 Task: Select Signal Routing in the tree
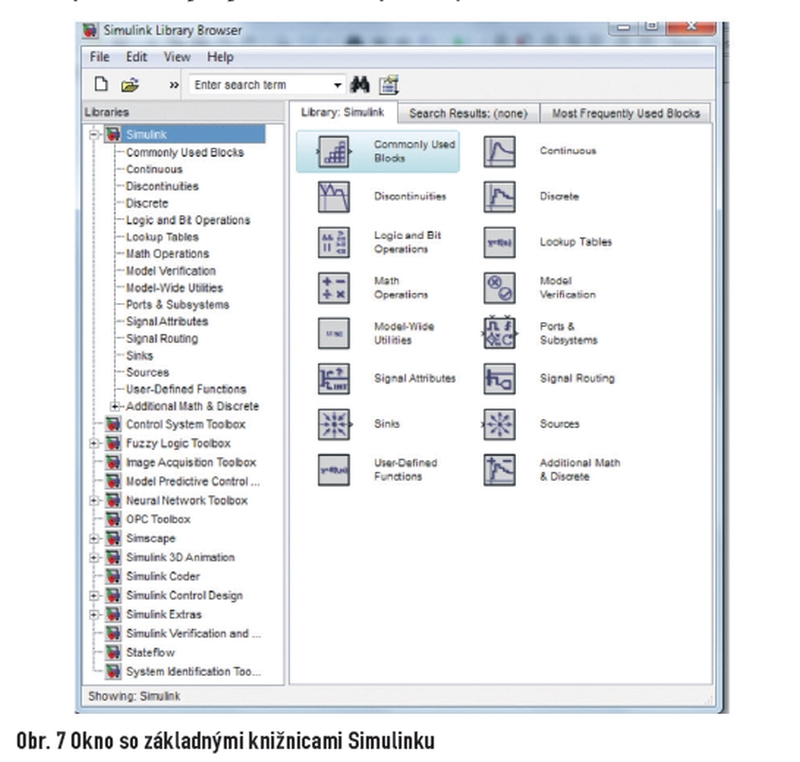tap(162, 339)
